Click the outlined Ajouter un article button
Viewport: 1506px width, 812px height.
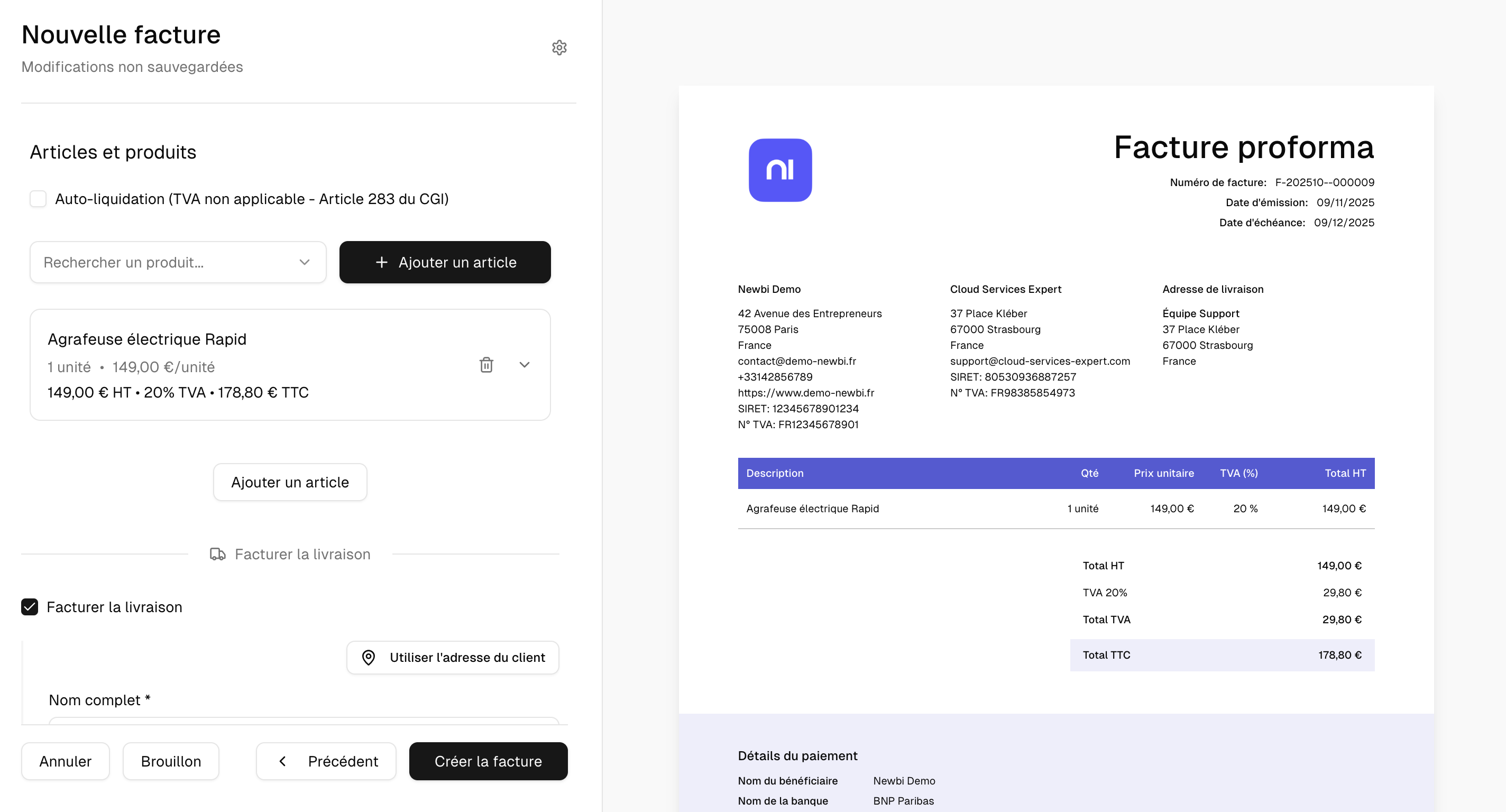(x=290, y=482)
